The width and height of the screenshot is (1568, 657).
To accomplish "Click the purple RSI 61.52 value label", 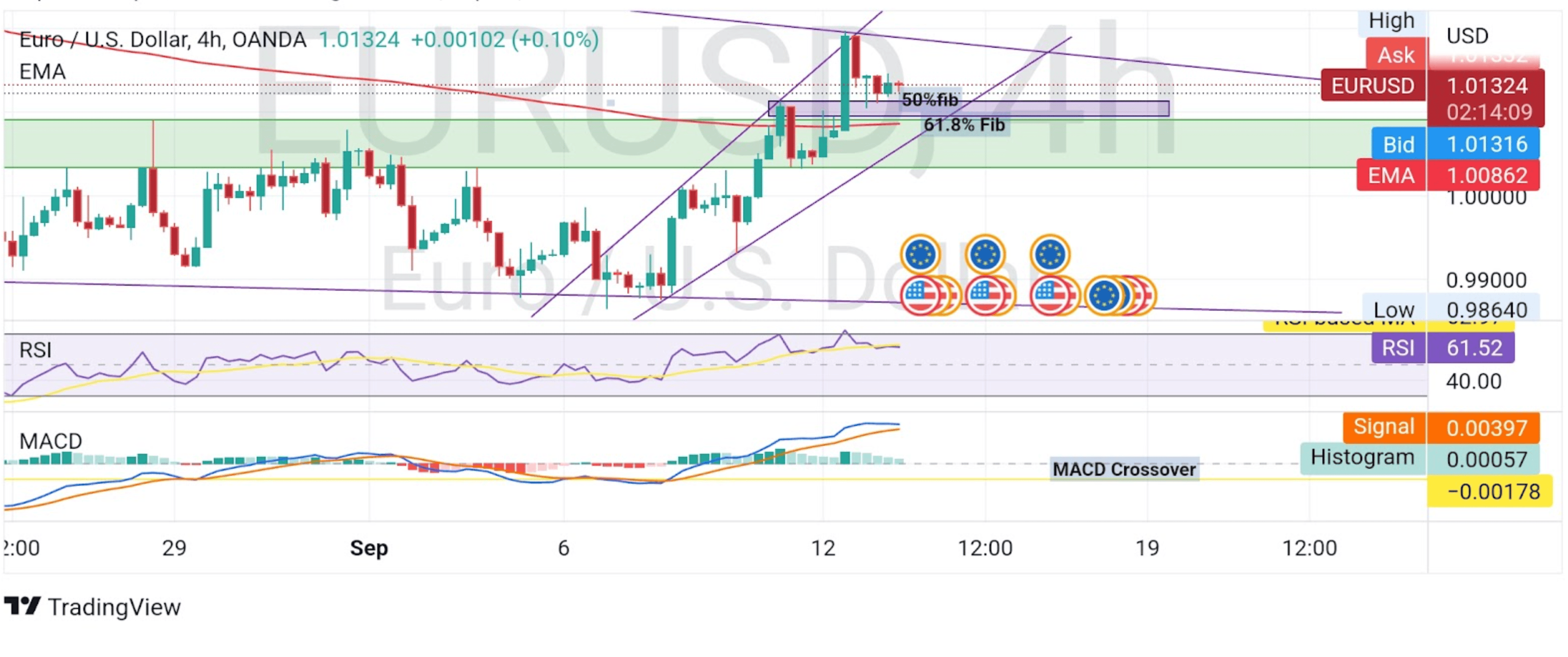I will (1443, 348).
